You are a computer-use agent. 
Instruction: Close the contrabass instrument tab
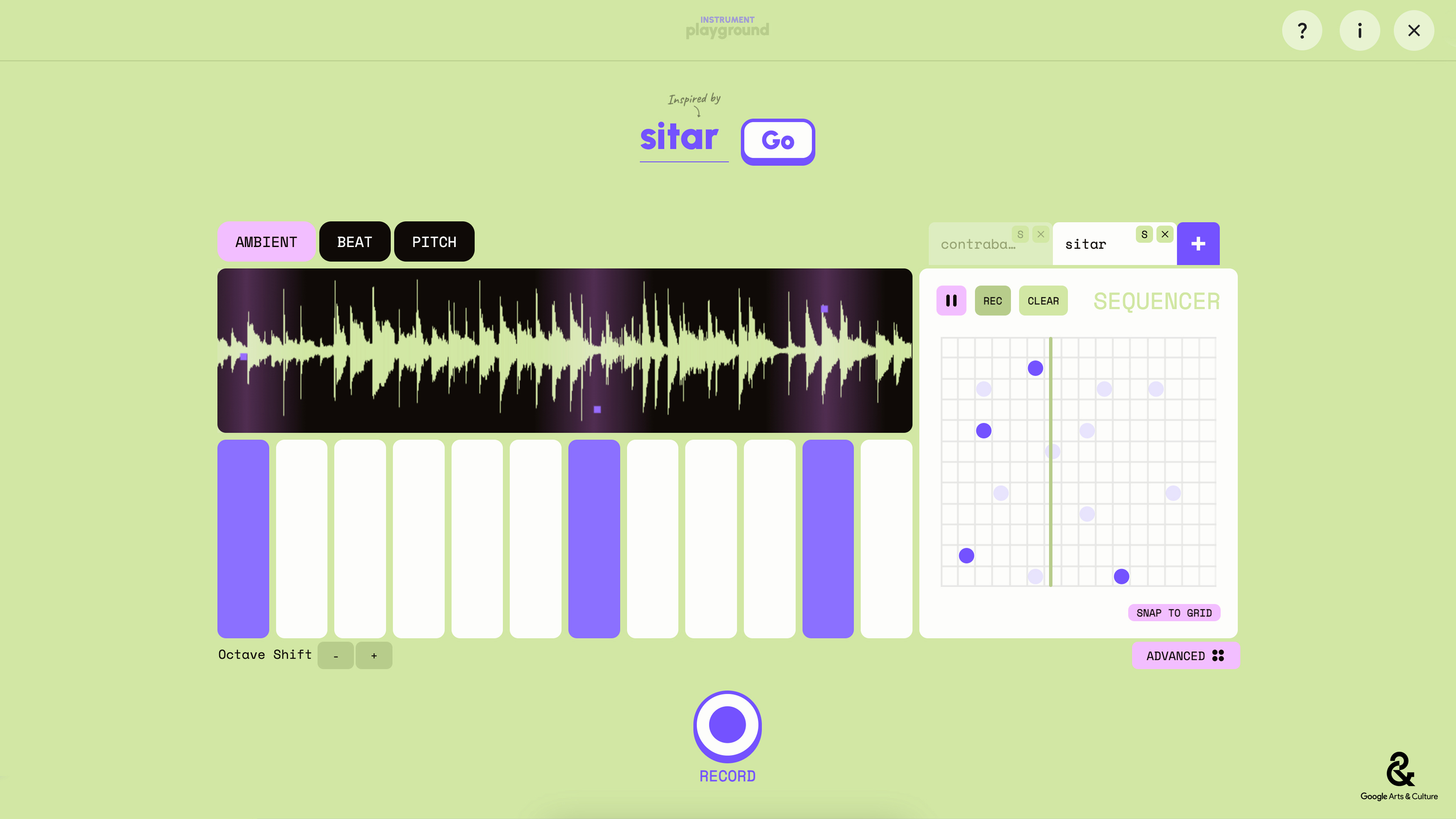click(x=1041, y=234)
